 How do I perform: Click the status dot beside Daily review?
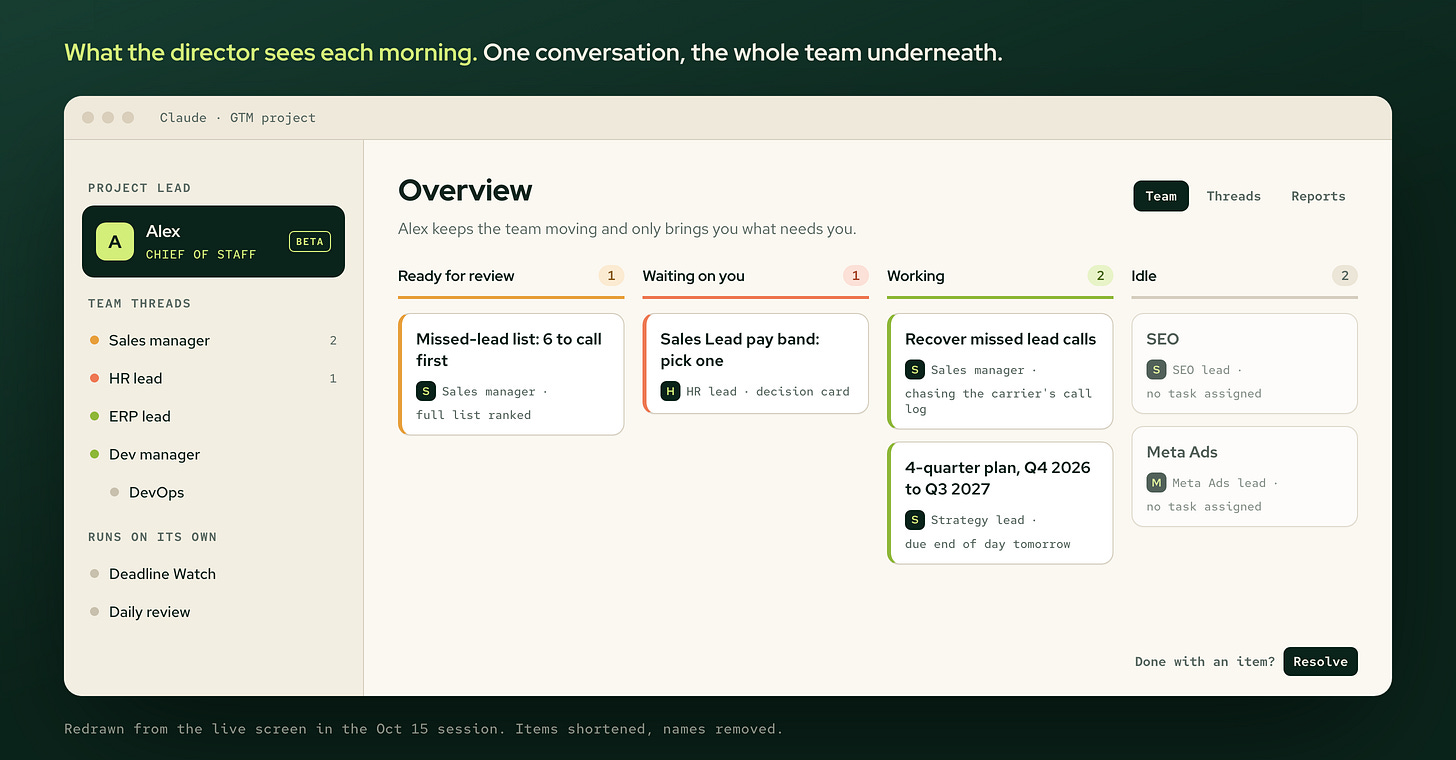[x=94, y=612]
